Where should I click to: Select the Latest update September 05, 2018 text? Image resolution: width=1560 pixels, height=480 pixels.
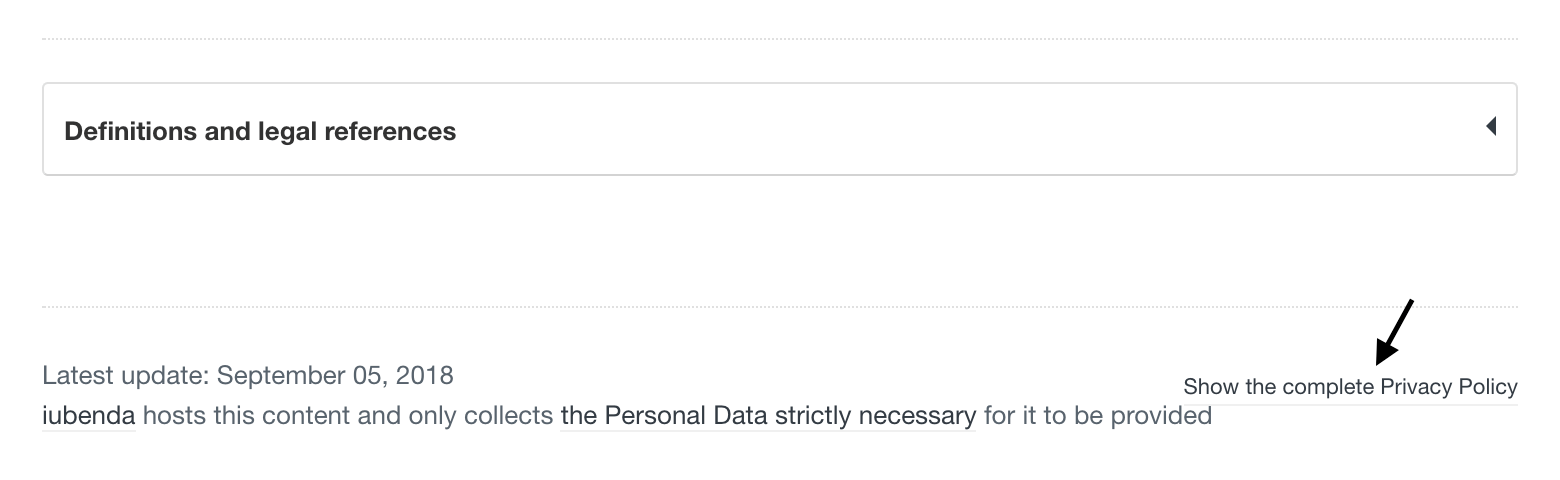(x=248, y=376)
